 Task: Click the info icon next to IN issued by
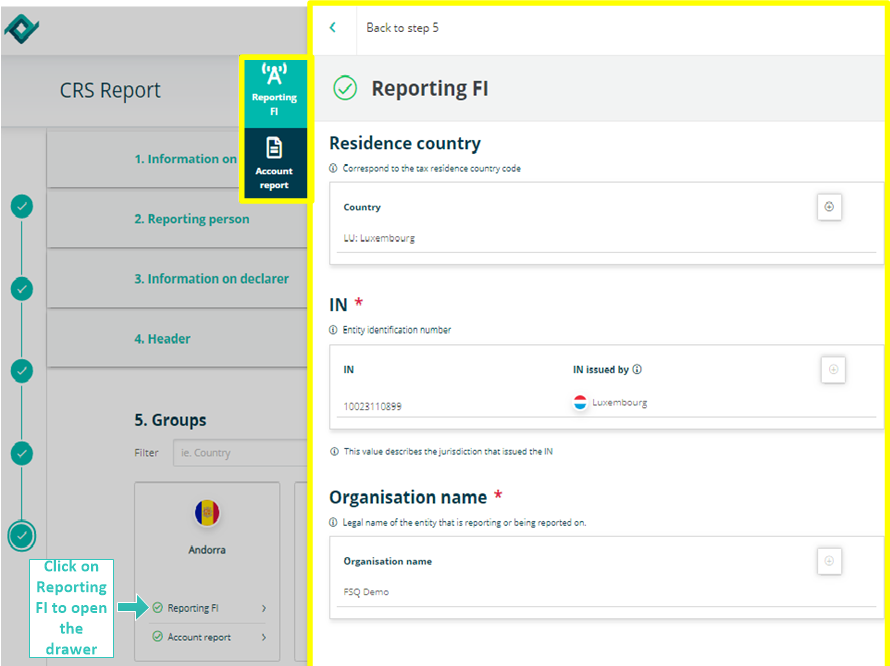[x=637, y=369]
